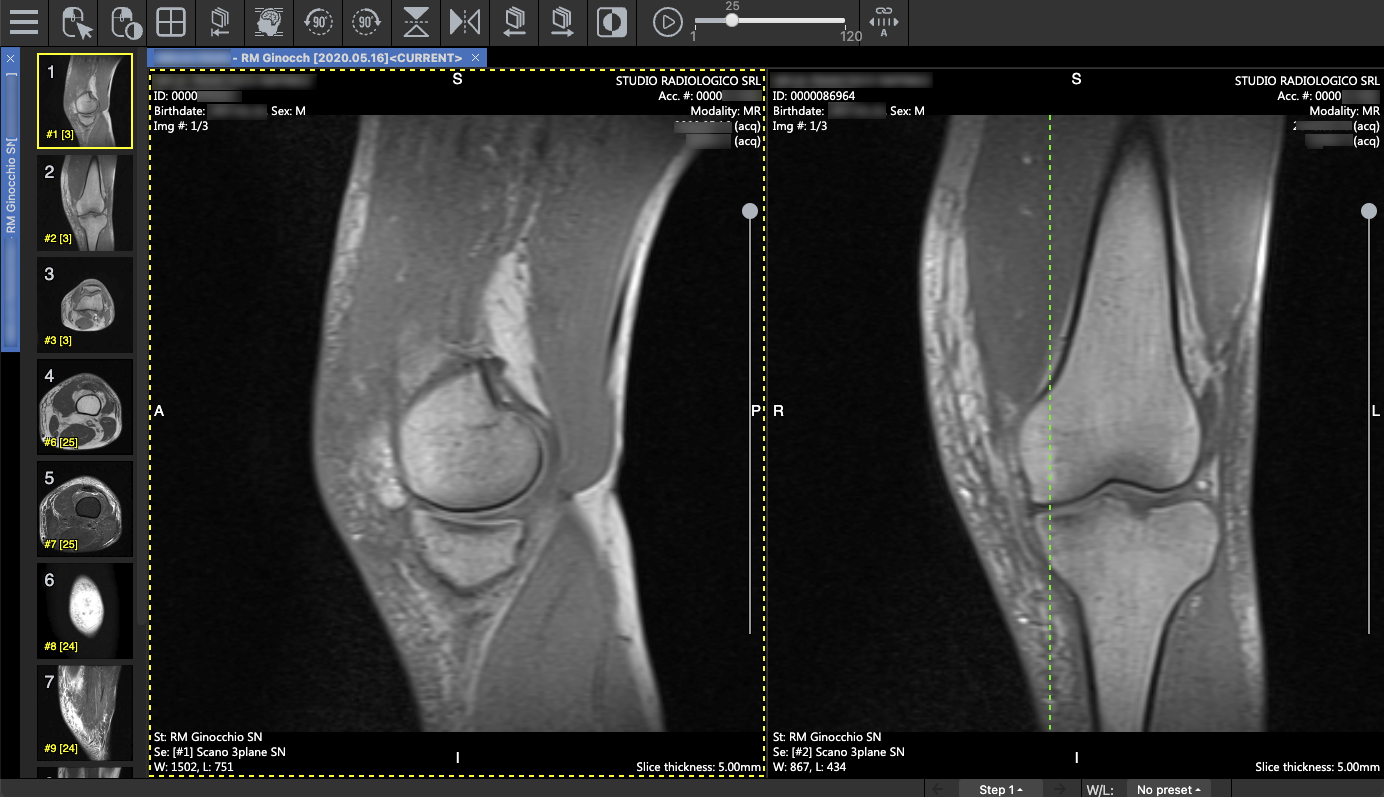This screenshot has width=1384, height=797.
Task: Click 'Se: [#2] Scano 3plane SN' text
Action: [x=838, y=752]
